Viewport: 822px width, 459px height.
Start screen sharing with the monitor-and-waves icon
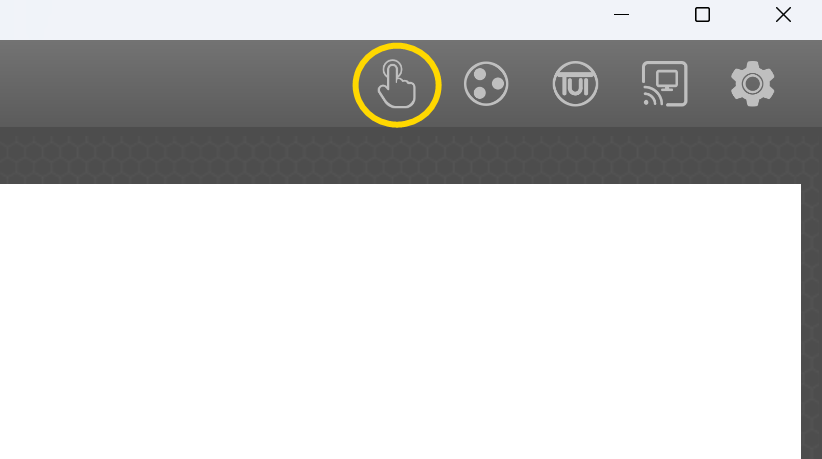664,84
